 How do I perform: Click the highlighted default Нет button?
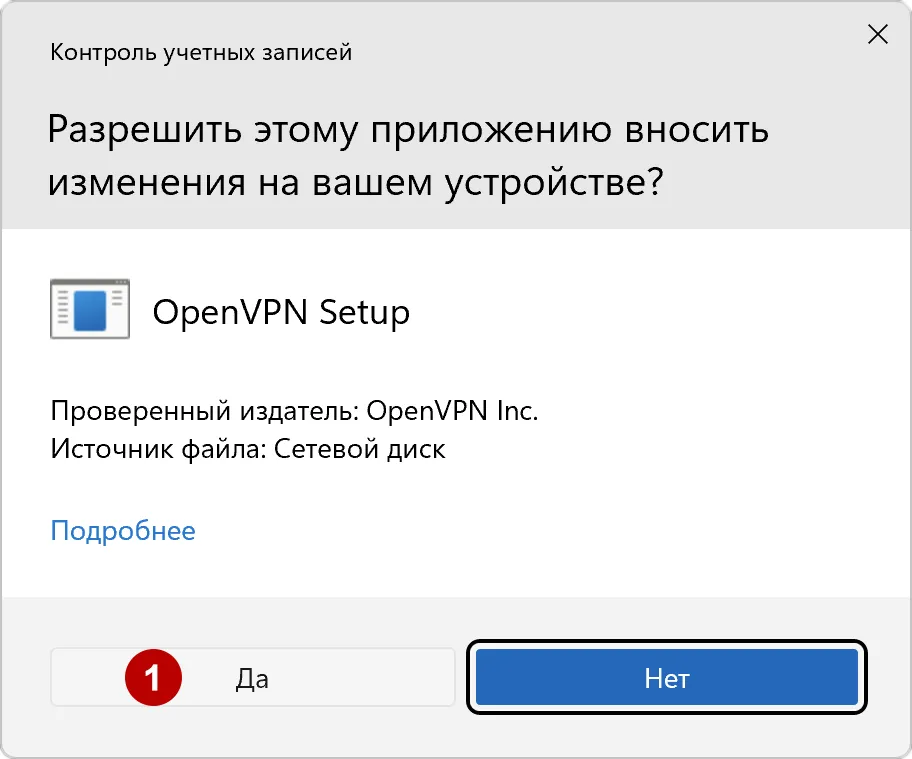click(666, 677)
